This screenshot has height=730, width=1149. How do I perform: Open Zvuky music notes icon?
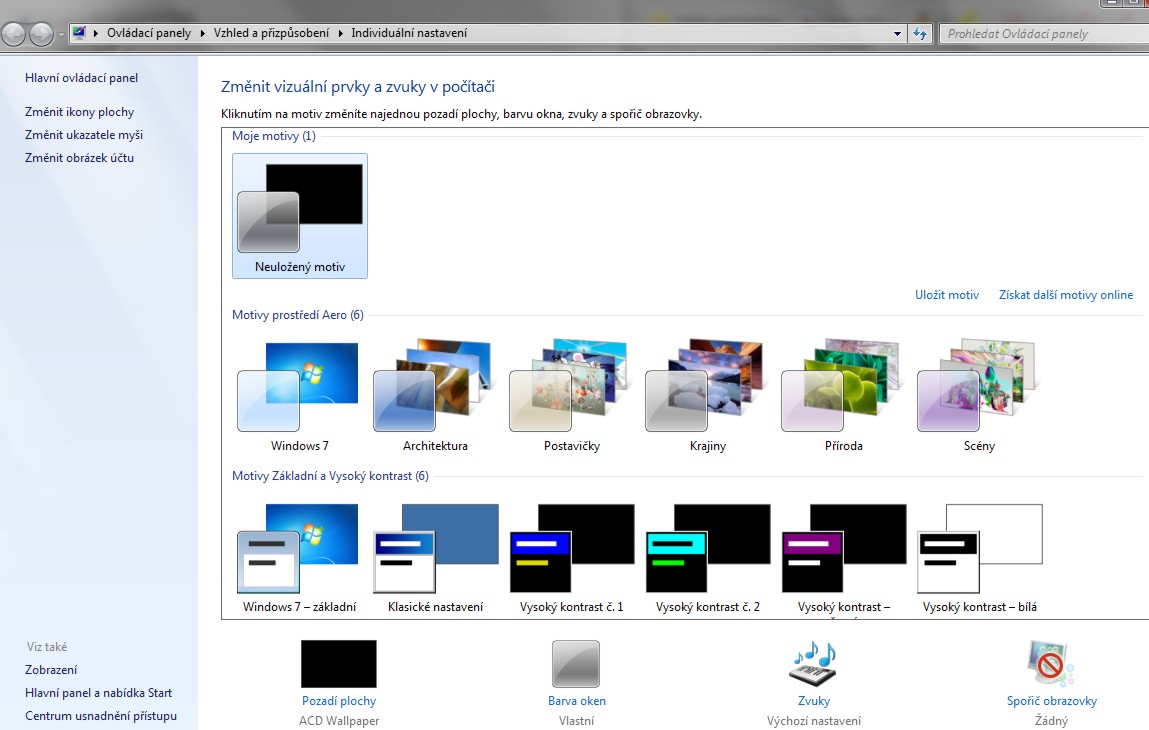point(813,664)
